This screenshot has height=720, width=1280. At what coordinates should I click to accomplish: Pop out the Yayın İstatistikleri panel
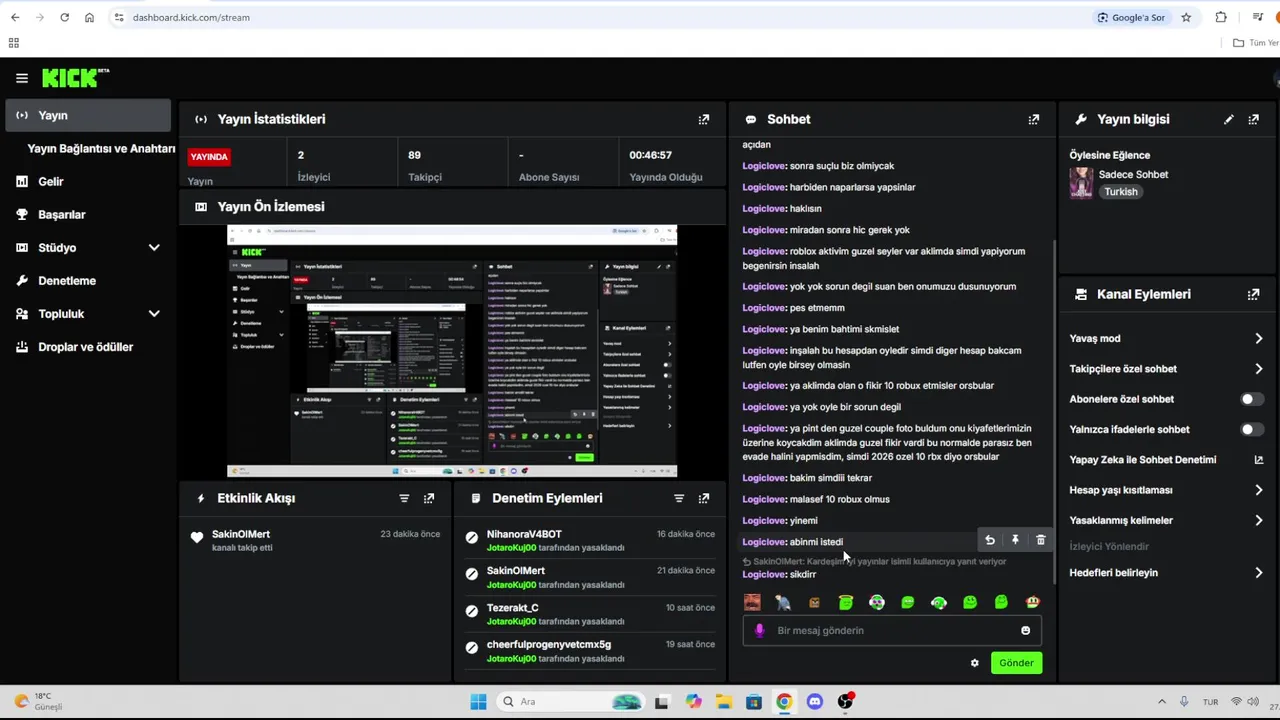pyautogui.click(x=704, y=119)
